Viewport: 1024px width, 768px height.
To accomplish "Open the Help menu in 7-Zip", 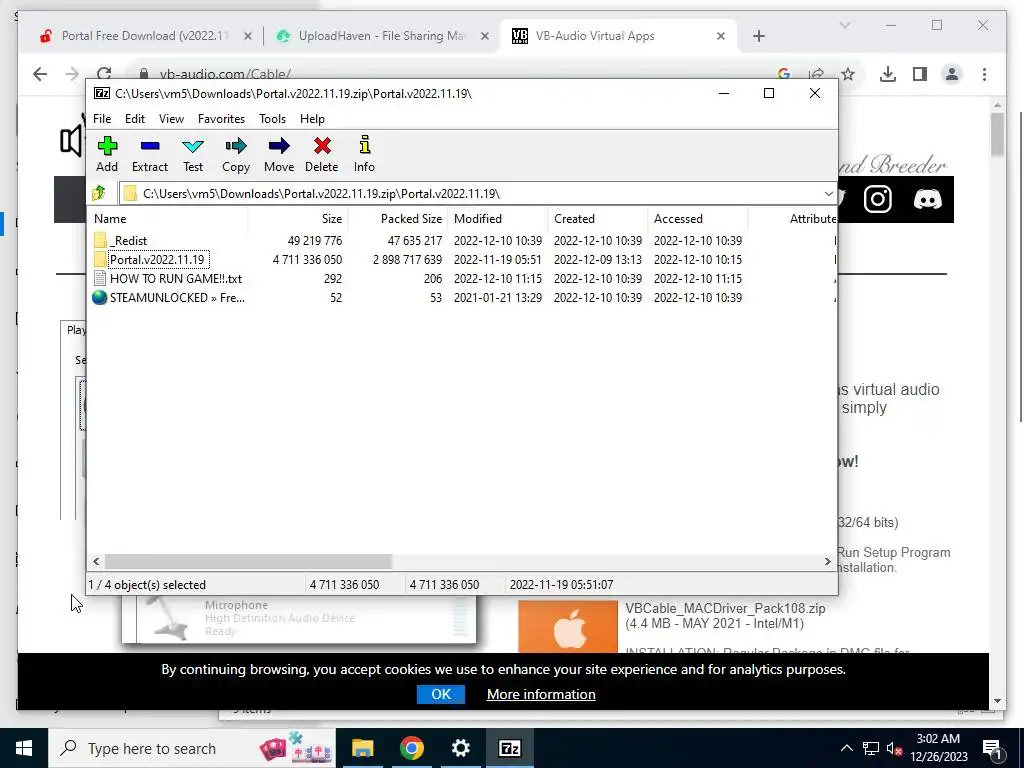I will (x=312, y=119).
